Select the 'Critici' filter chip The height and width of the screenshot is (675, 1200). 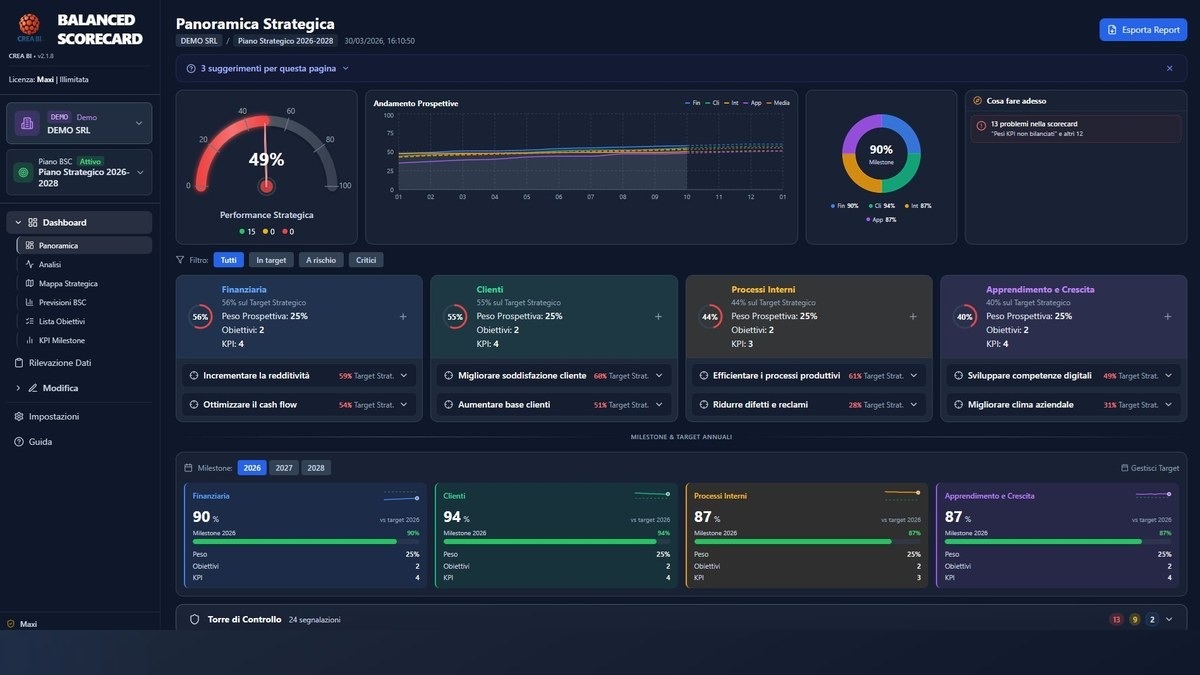(x=366, y=260)
